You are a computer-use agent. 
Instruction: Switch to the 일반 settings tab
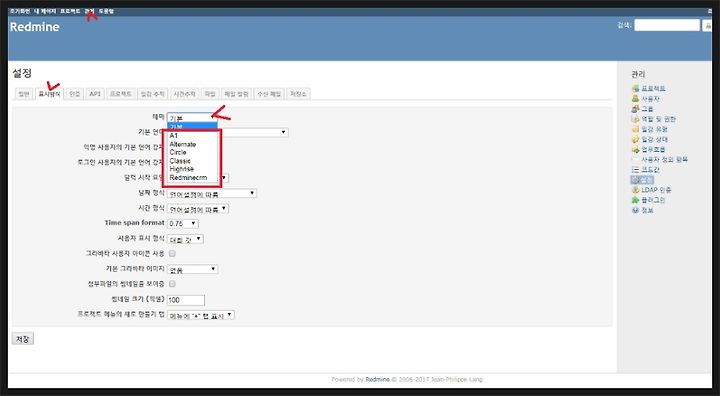(x=23, y=94)
